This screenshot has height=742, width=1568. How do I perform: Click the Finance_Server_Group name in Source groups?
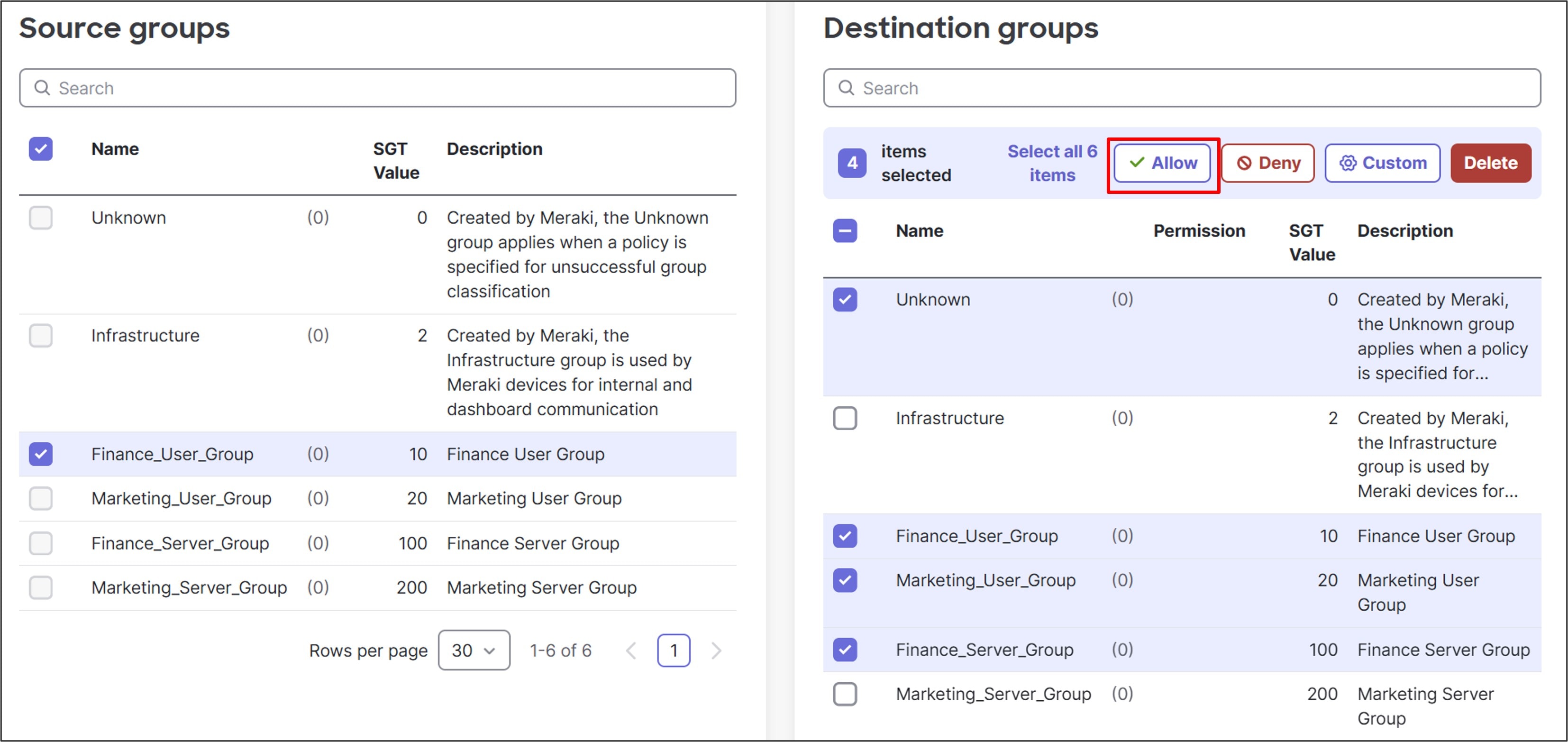point(180,543)
